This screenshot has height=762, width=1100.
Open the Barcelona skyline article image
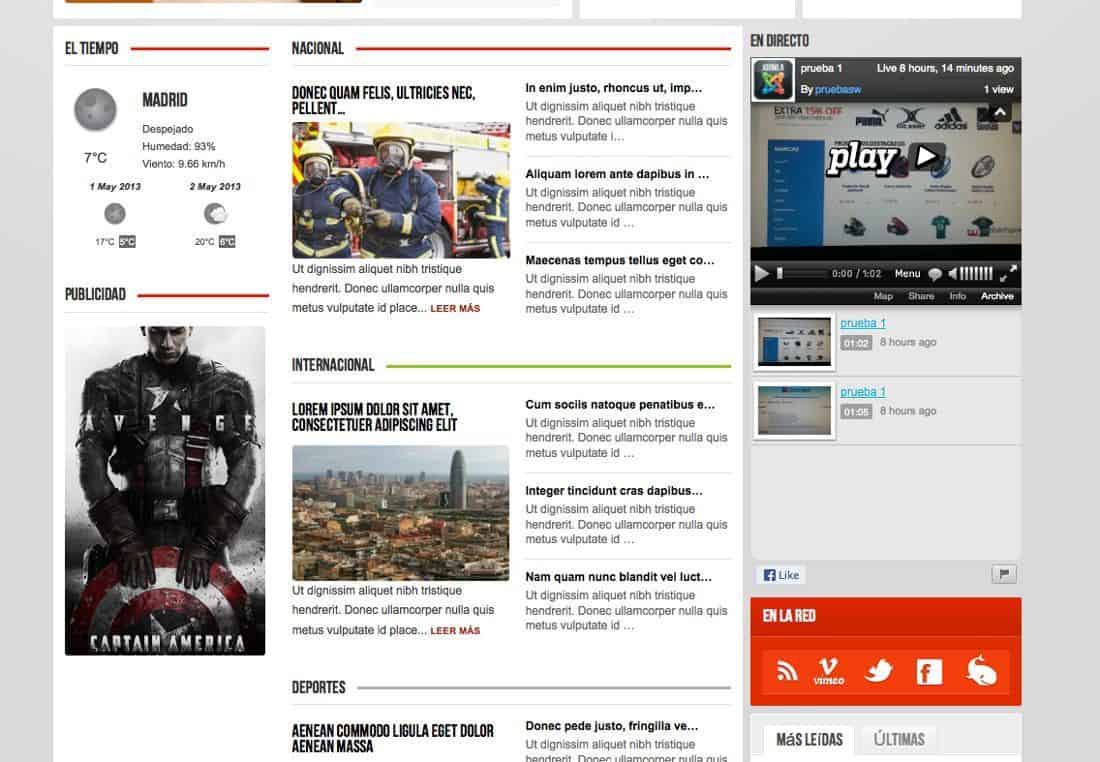click(401, 513)
